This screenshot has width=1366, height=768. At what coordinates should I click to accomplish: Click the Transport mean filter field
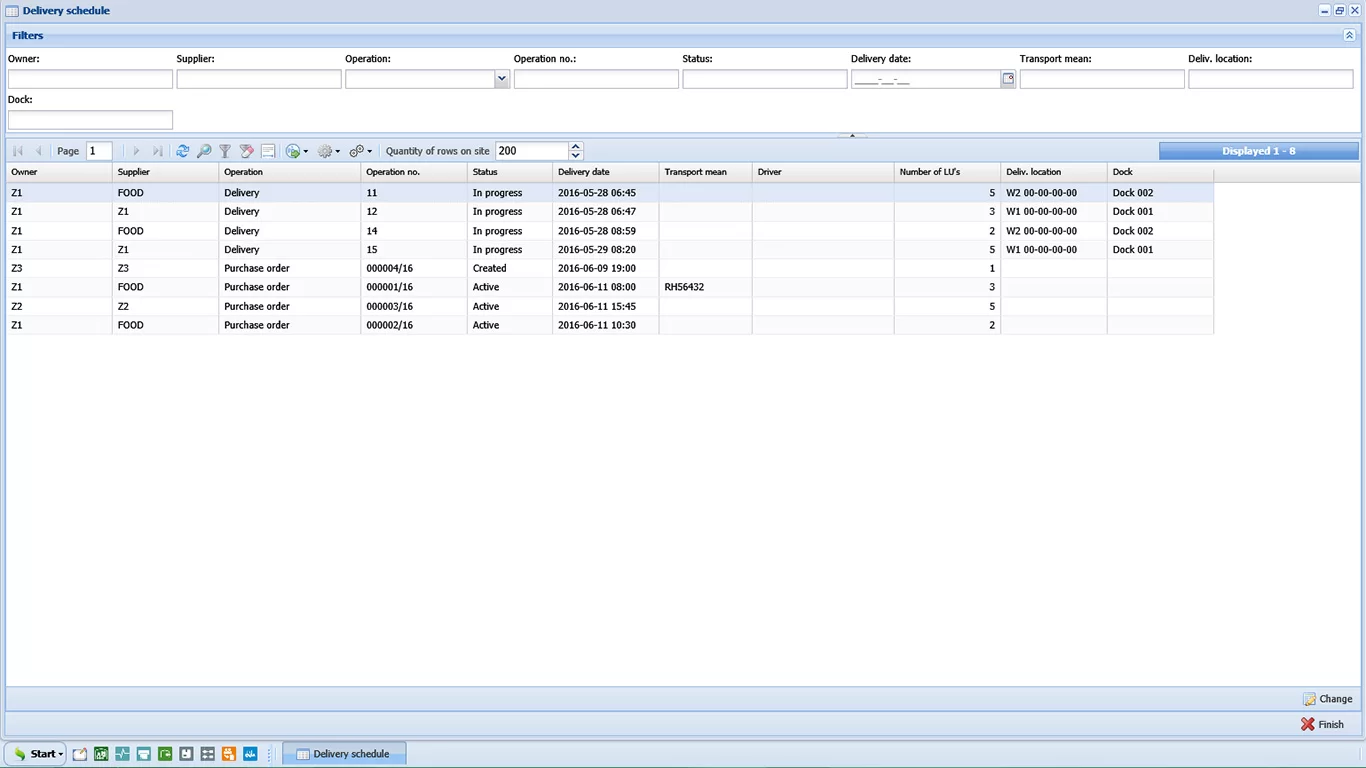point(1102,79)
